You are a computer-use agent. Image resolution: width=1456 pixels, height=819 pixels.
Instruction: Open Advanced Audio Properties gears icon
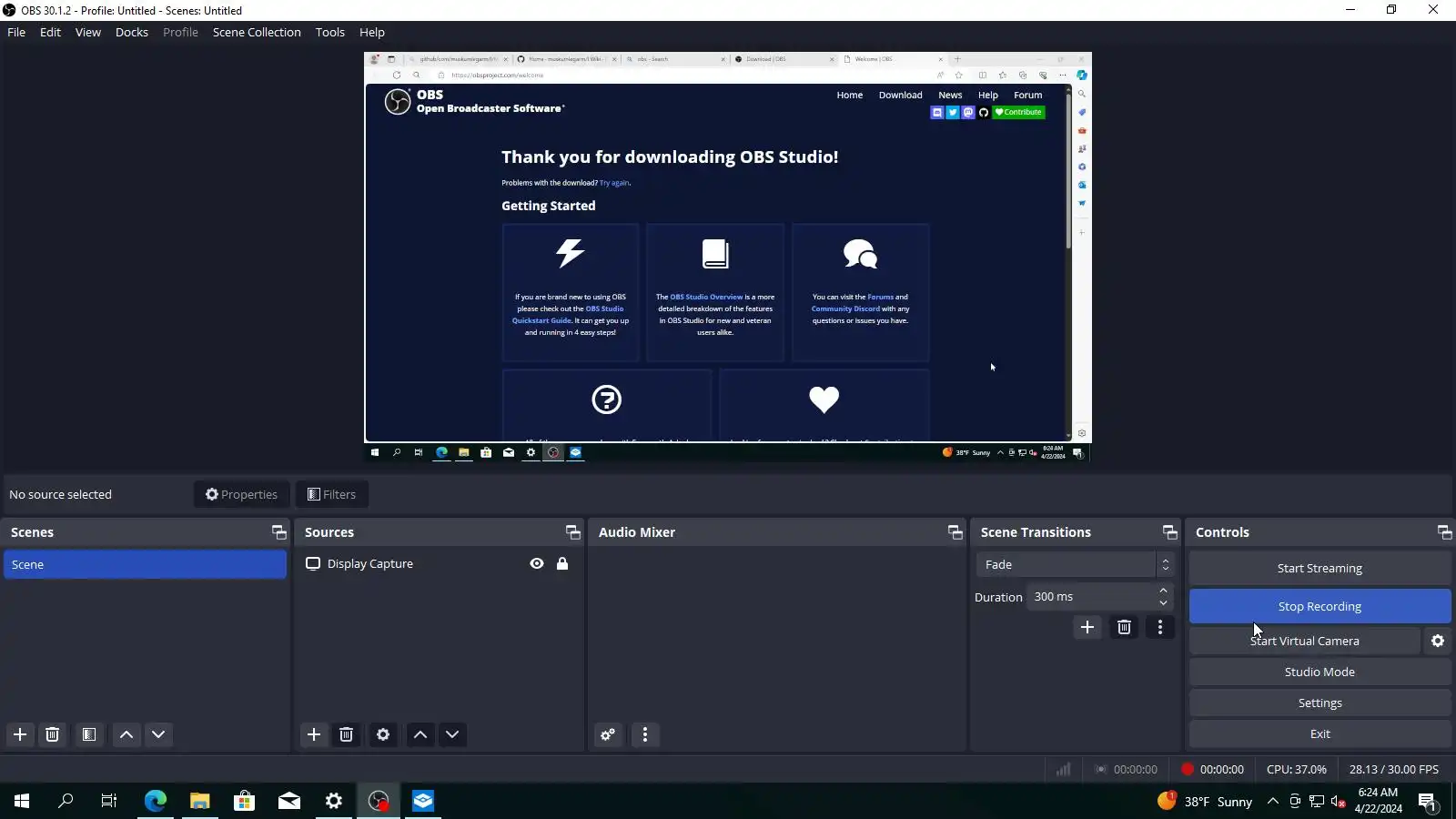[608, 734]
